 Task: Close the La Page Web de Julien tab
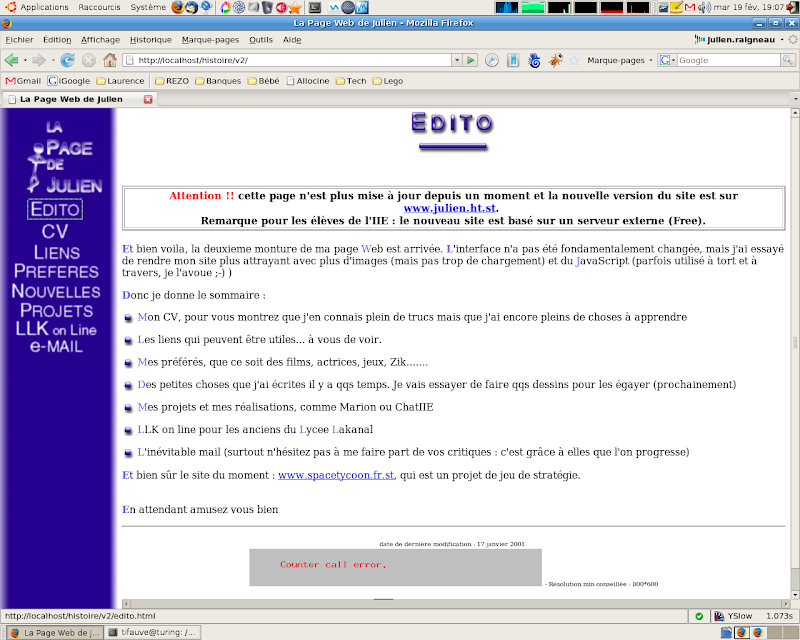tap(148, 100)
